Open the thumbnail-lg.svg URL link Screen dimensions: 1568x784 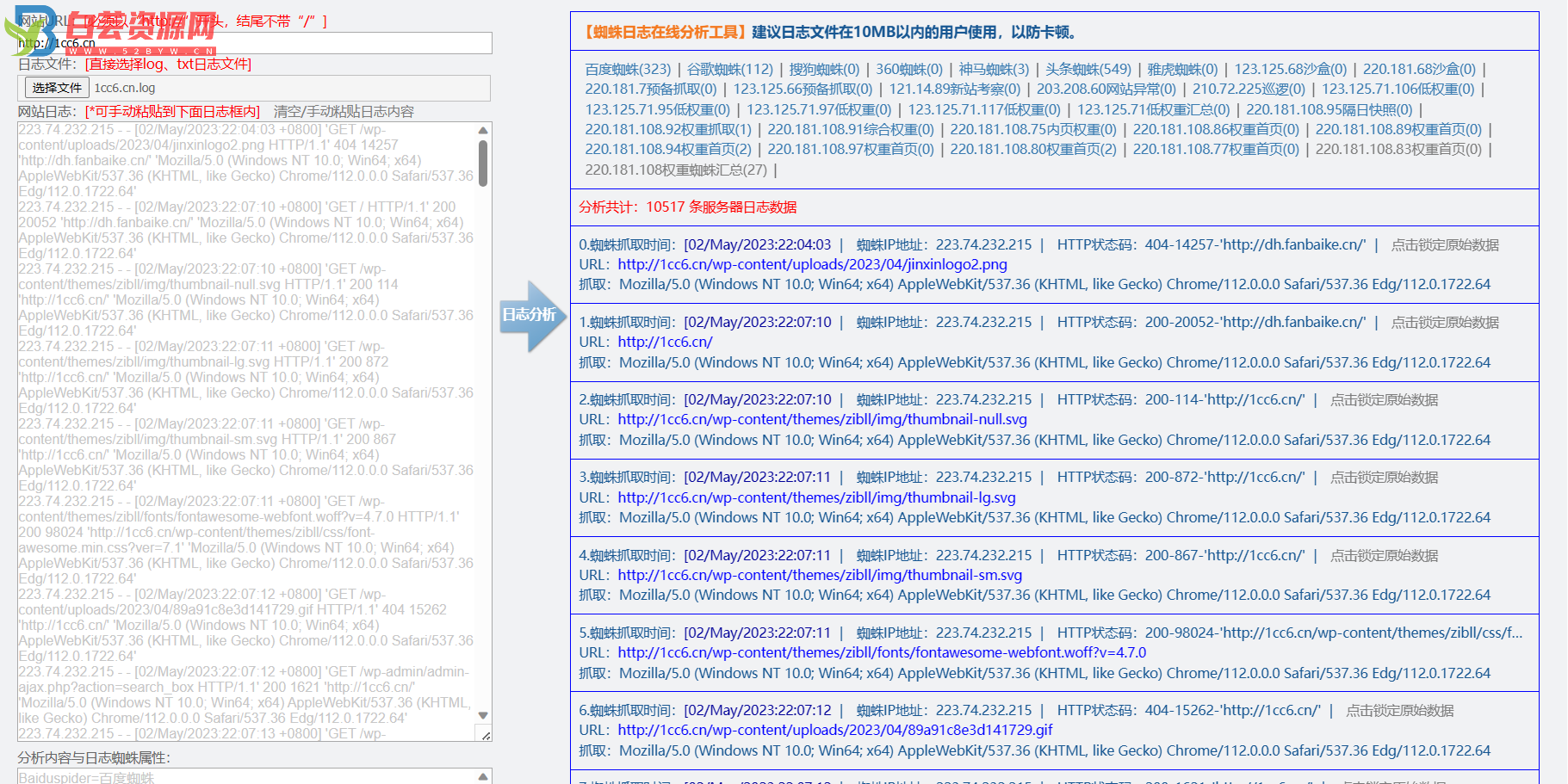[816, 497]
